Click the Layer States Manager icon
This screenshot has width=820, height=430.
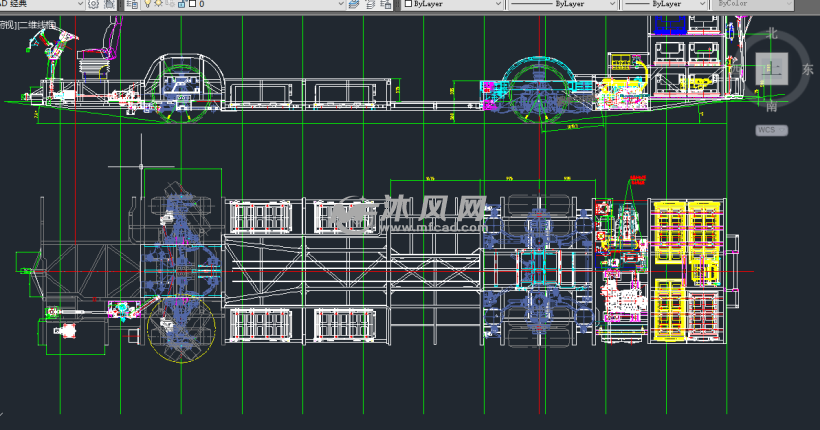(x=385, y=4)
